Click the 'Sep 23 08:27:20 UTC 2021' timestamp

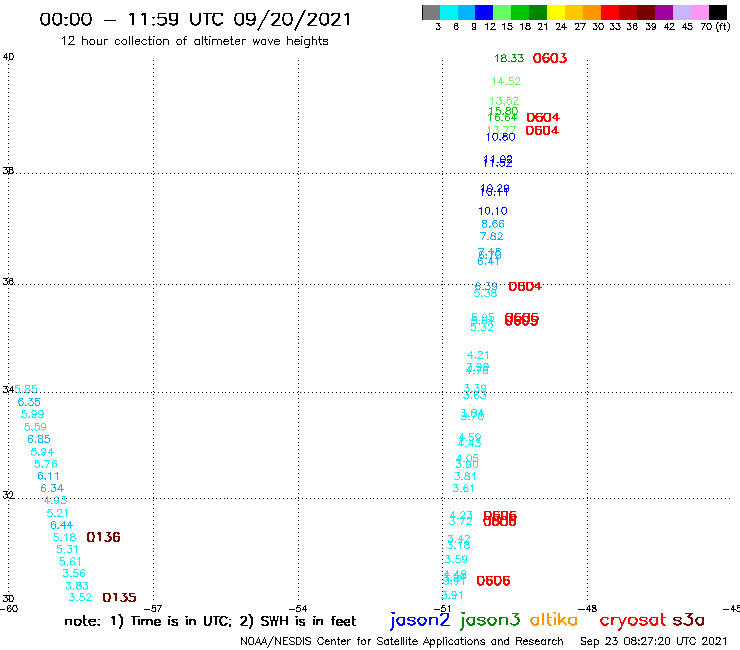tap(654, 641)
